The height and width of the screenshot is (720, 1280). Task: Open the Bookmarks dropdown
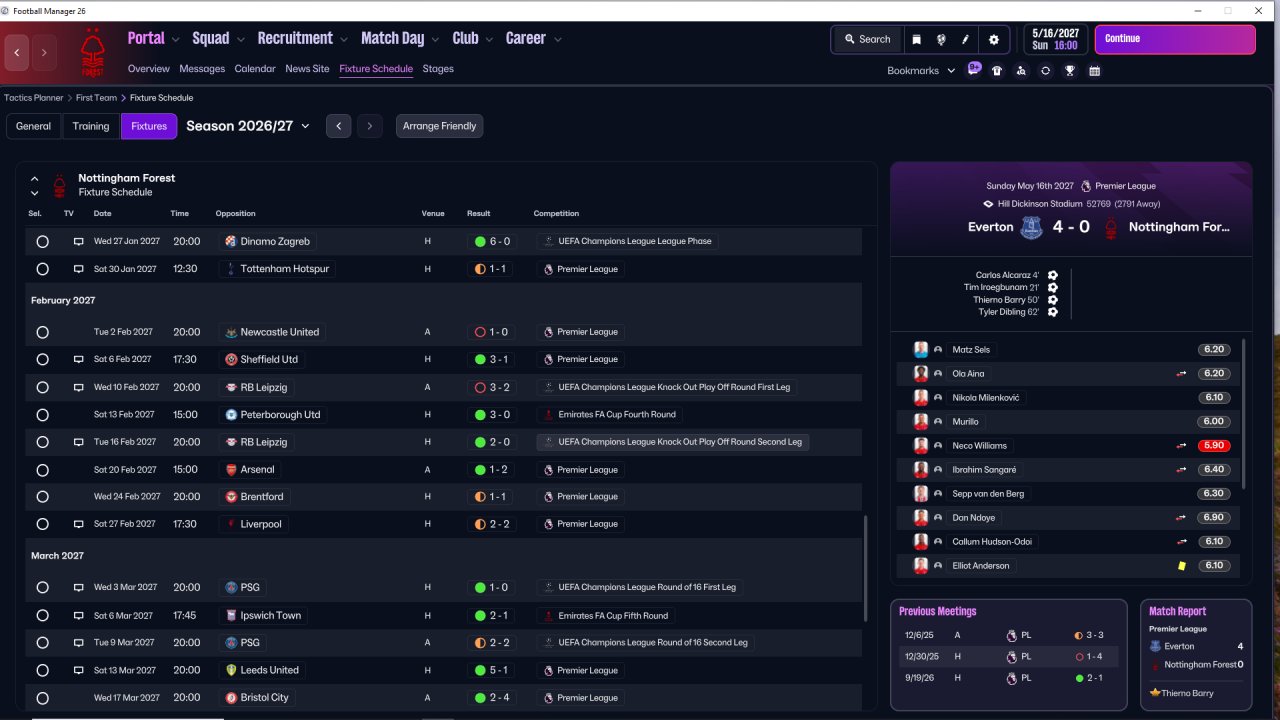point(921,71)
